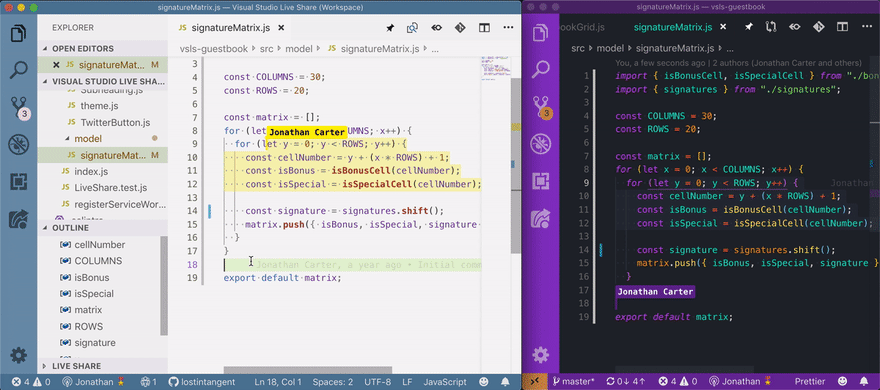Split the left window editor
Screen dimensions: 880x390
pyautogui.click(x=484, y=28)
